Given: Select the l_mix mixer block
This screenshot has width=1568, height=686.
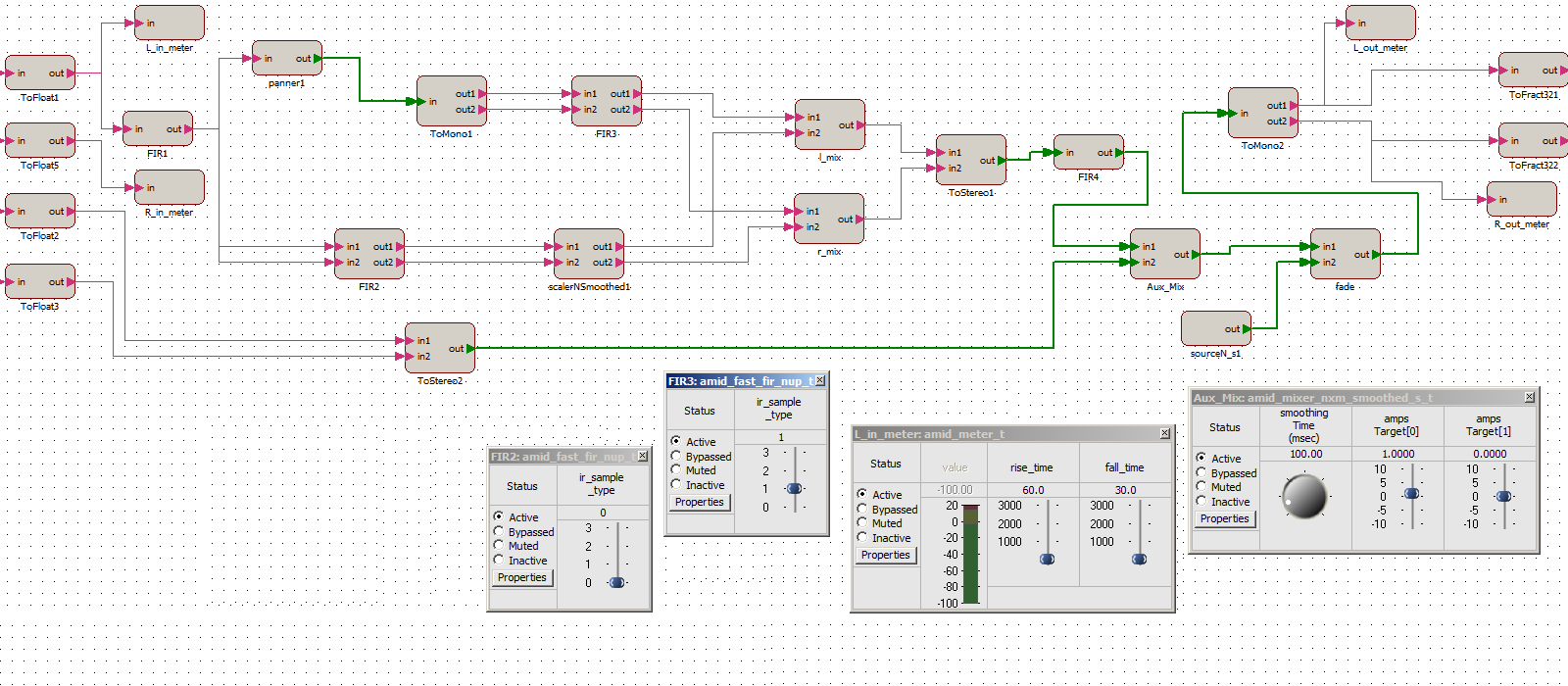Looking at the screenshot, I should [x=830, y=124].
